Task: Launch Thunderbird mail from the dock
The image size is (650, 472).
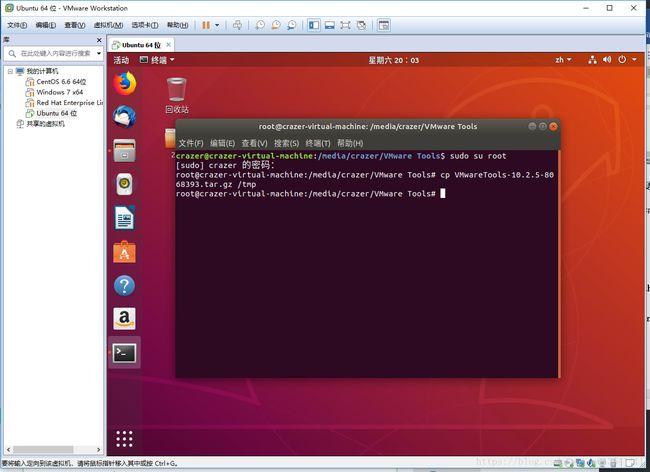Action: pos(124,117)
